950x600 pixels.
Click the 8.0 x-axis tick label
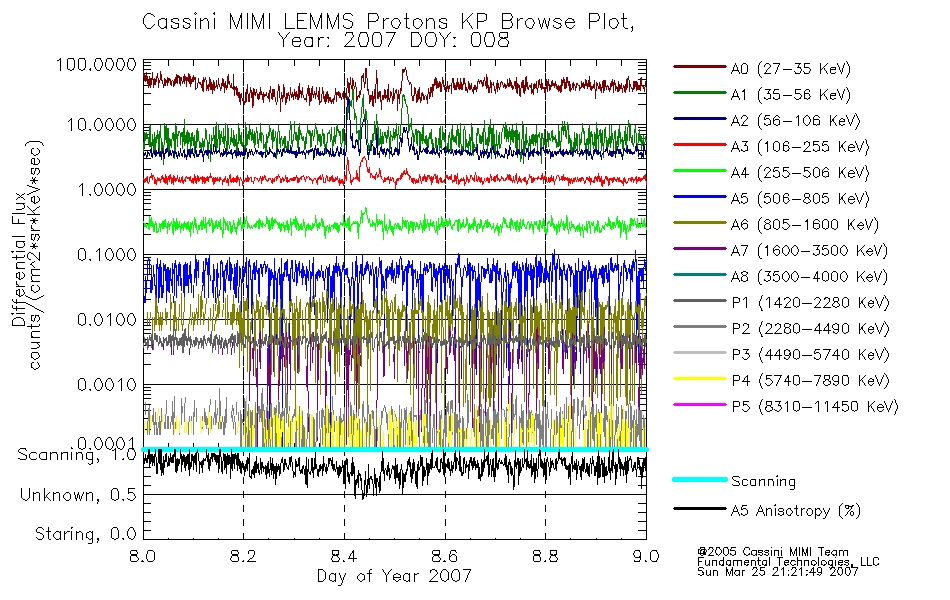[143, 556]
